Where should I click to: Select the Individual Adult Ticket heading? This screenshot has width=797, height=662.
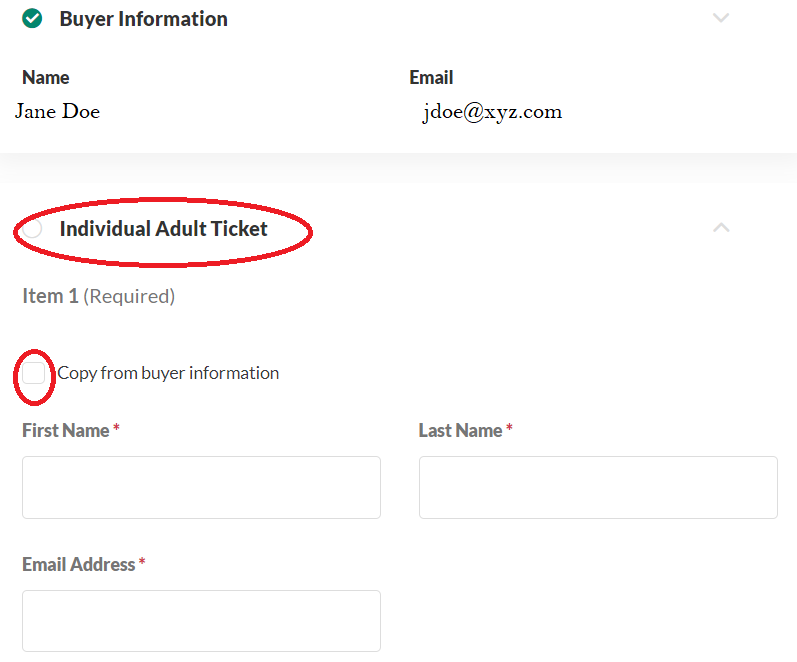coord(163,229)
